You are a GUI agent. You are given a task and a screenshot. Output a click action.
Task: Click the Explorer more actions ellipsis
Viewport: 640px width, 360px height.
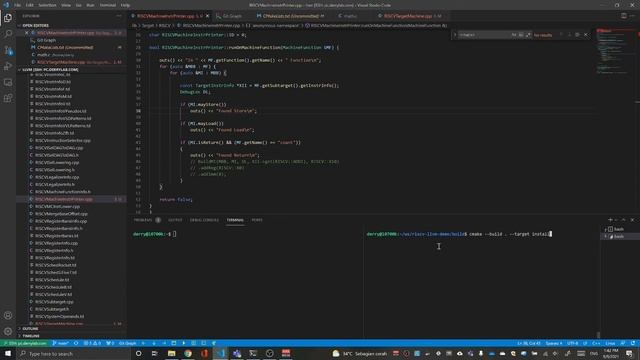pyautogui.click(x=119, y=16)
